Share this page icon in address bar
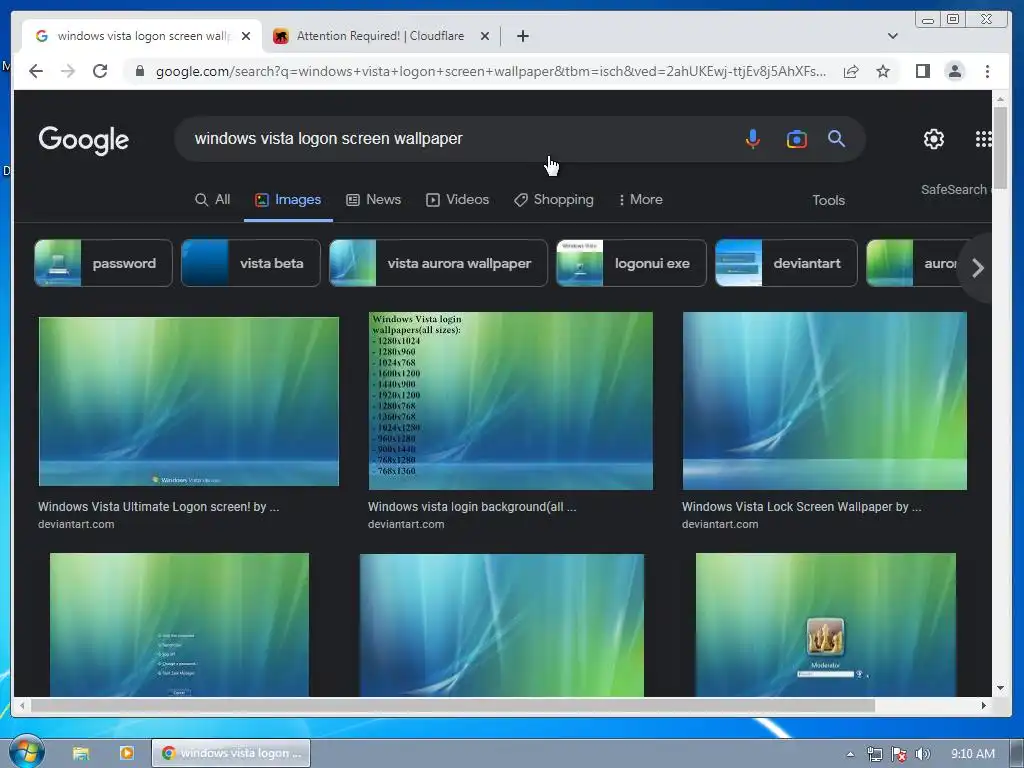1024x768 pixels. pos(851,71)
